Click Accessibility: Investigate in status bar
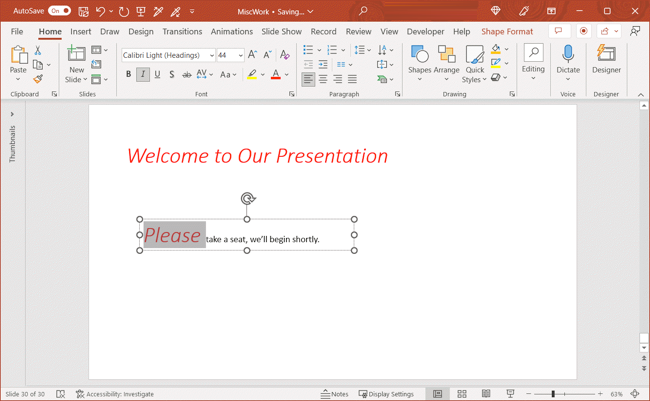The height and width of the screenshot is (401, 650). 114,394
